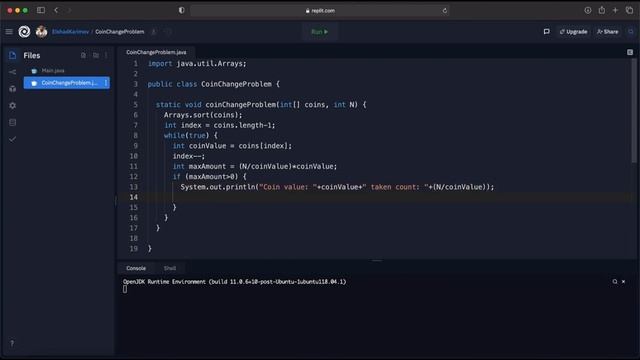
Task: Select CoinChangeProblem.java in file tree
Action: 67,83
